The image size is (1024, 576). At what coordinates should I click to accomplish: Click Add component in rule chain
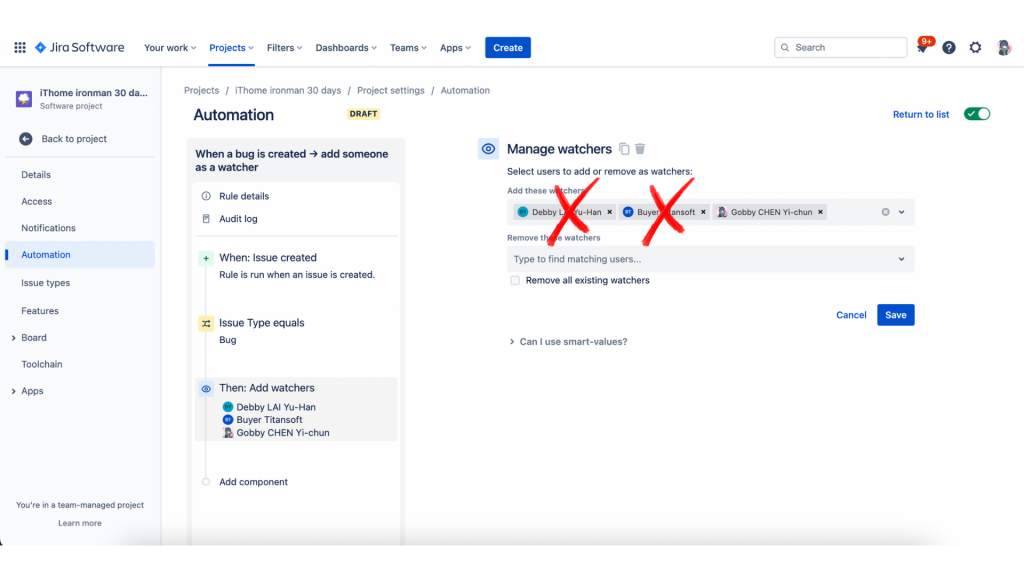pos(253,482)
